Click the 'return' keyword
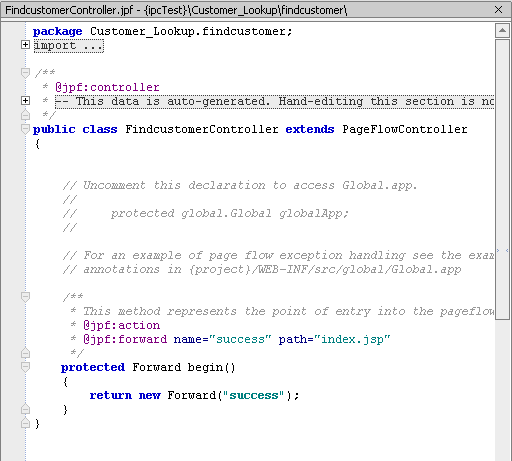Screen dimensions: 512x461 [x=111, y=395]
